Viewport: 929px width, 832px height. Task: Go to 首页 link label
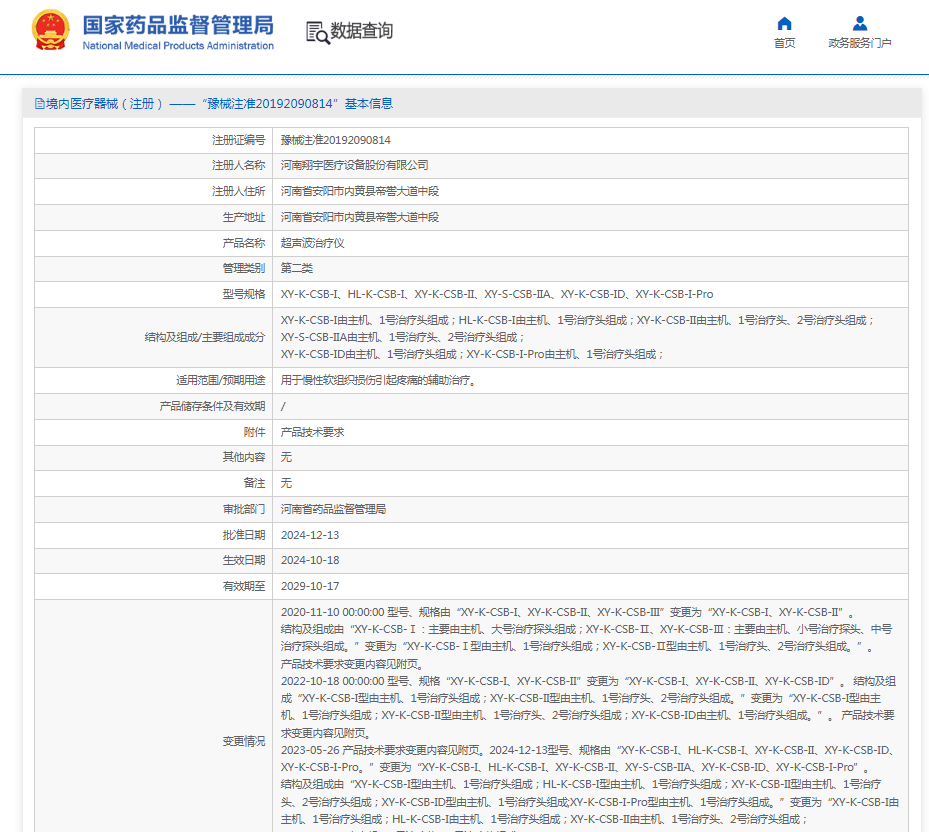point(784,43)
